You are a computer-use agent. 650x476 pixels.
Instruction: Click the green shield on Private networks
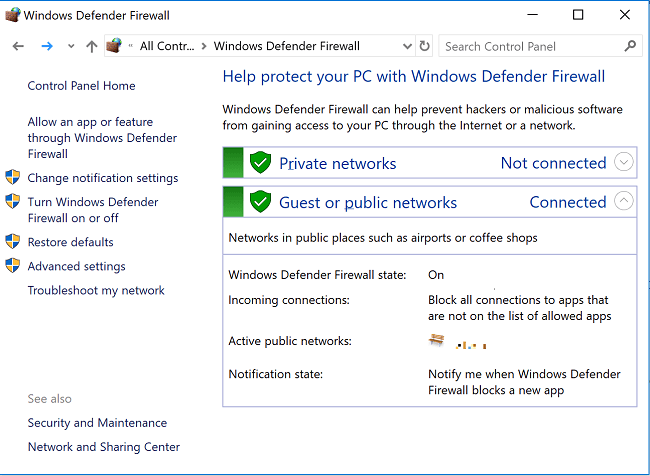(260, 163)
